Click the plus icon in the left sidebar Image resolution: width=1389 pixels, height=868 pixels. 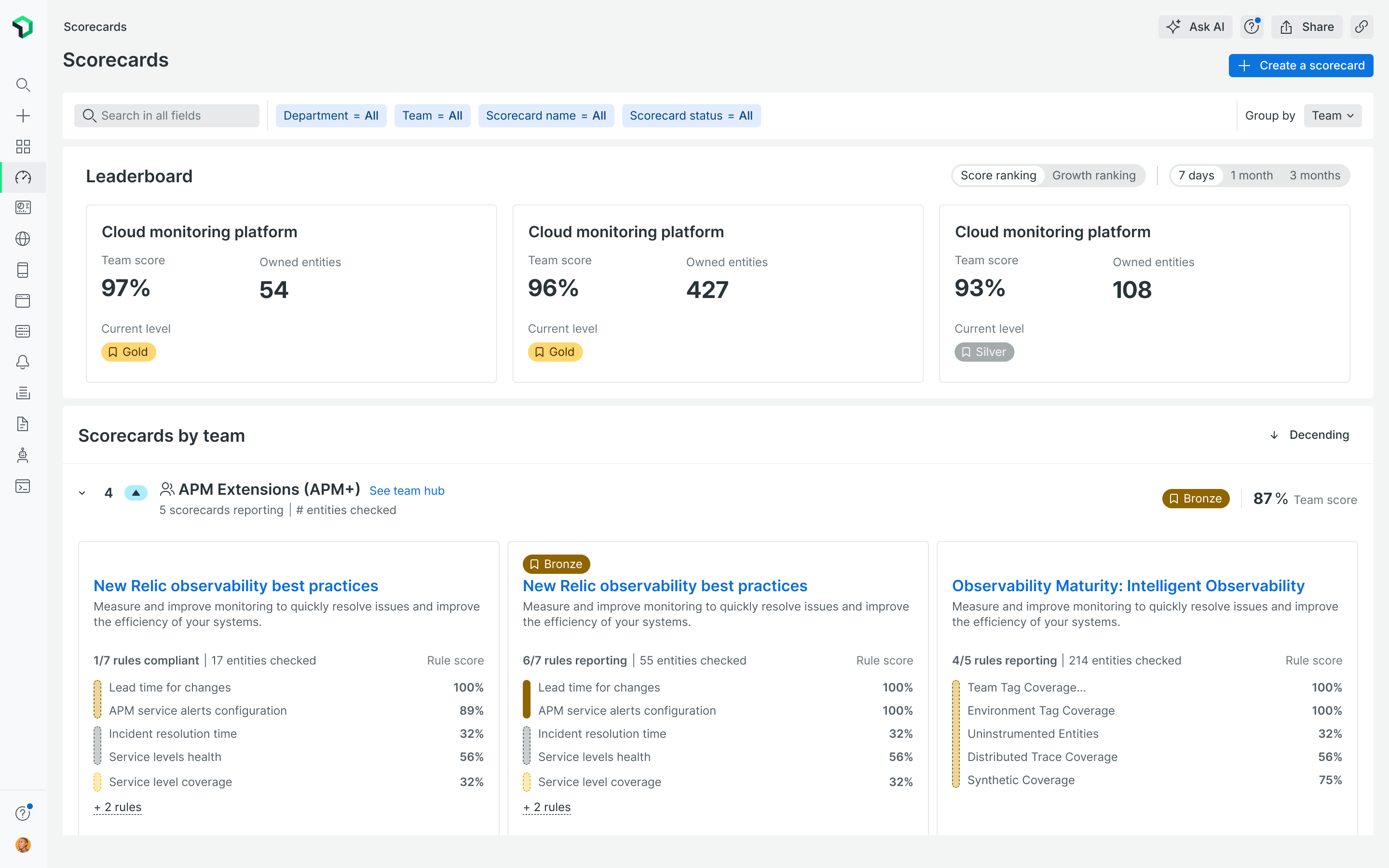[23, 116]
